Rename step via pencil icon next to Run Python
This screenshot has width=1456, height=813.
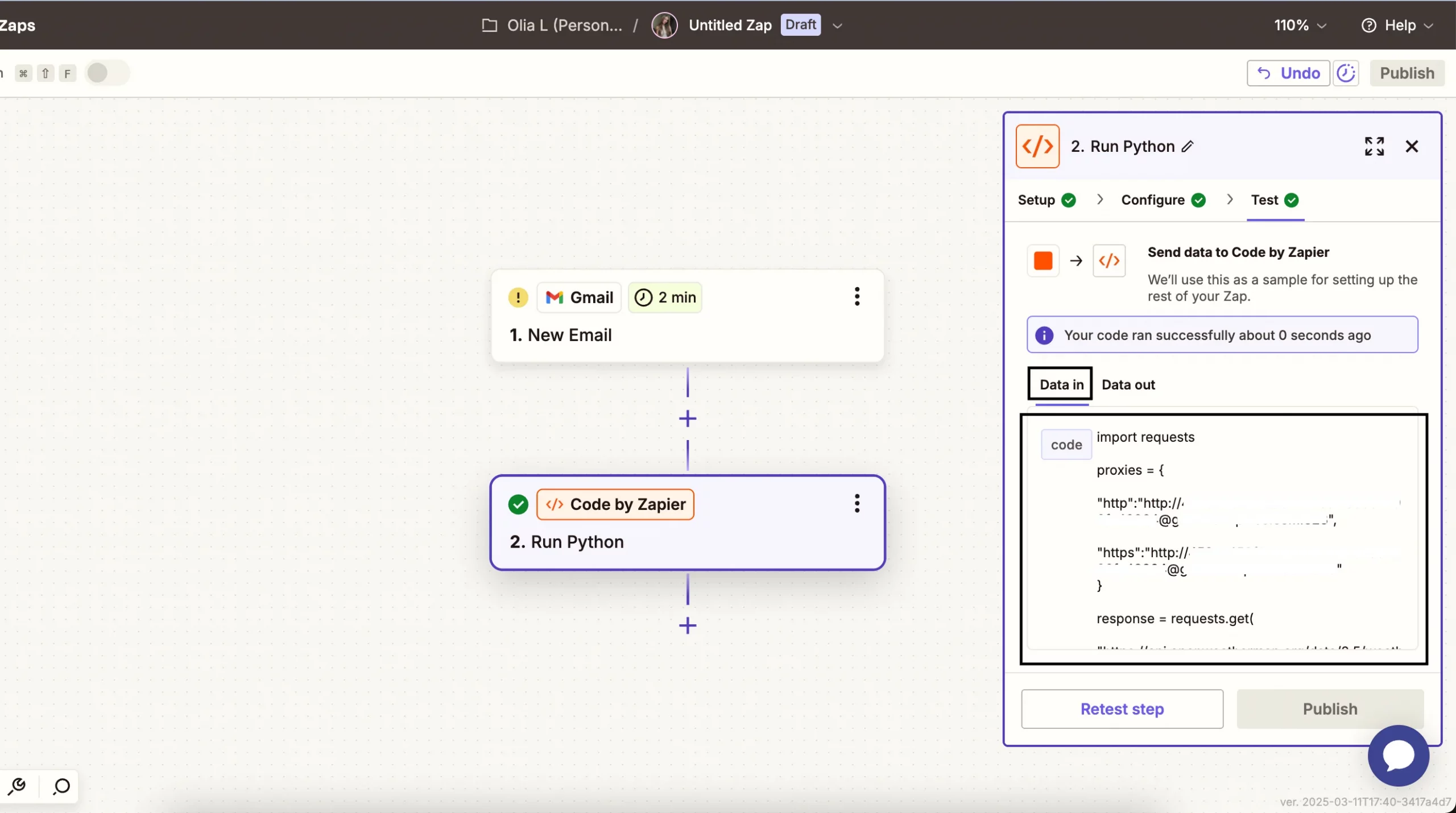pyautogui.click(x=1188, y=147)
